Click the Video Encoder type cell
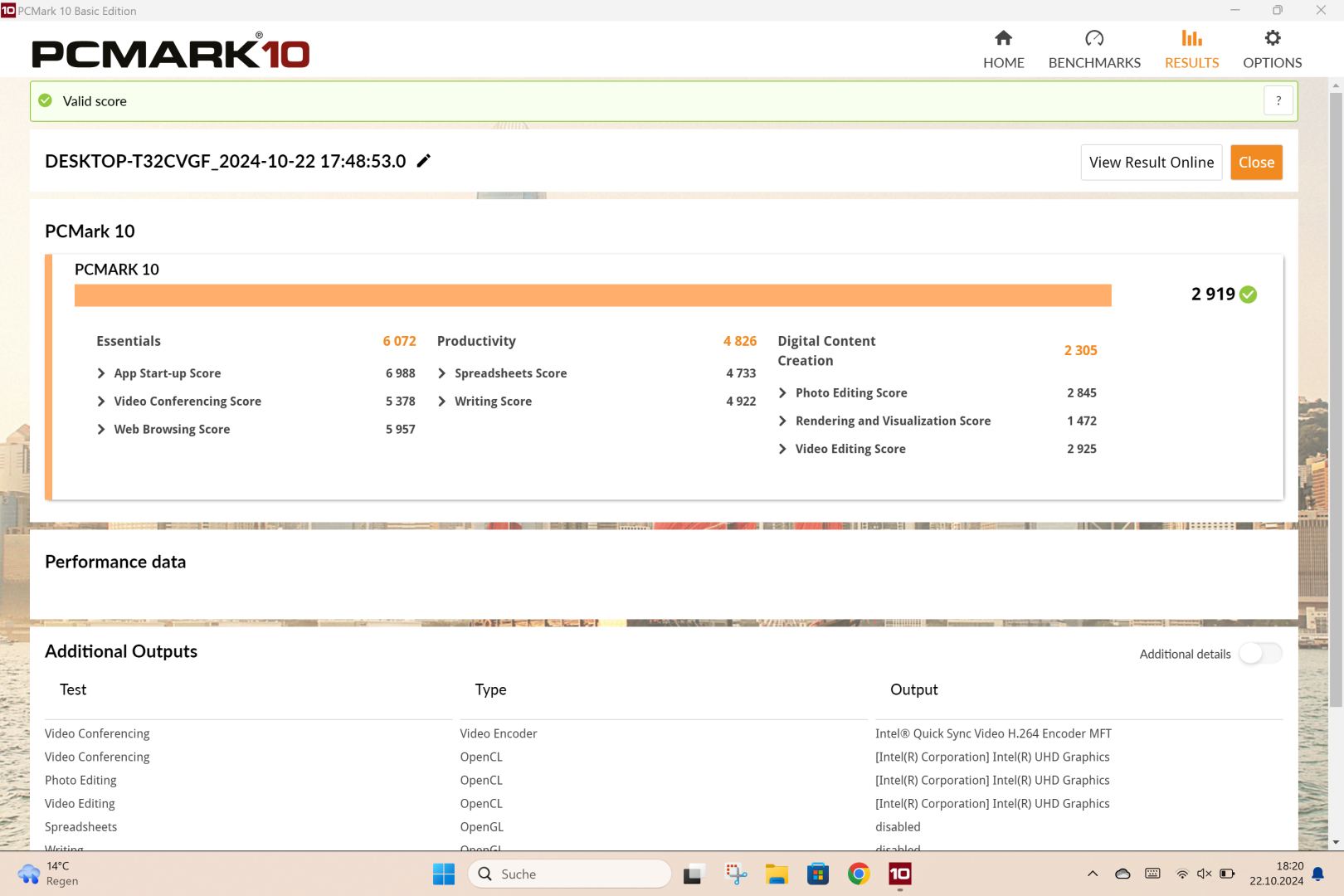The width and height of the screenshot is (1344, 896). point(499,733)
